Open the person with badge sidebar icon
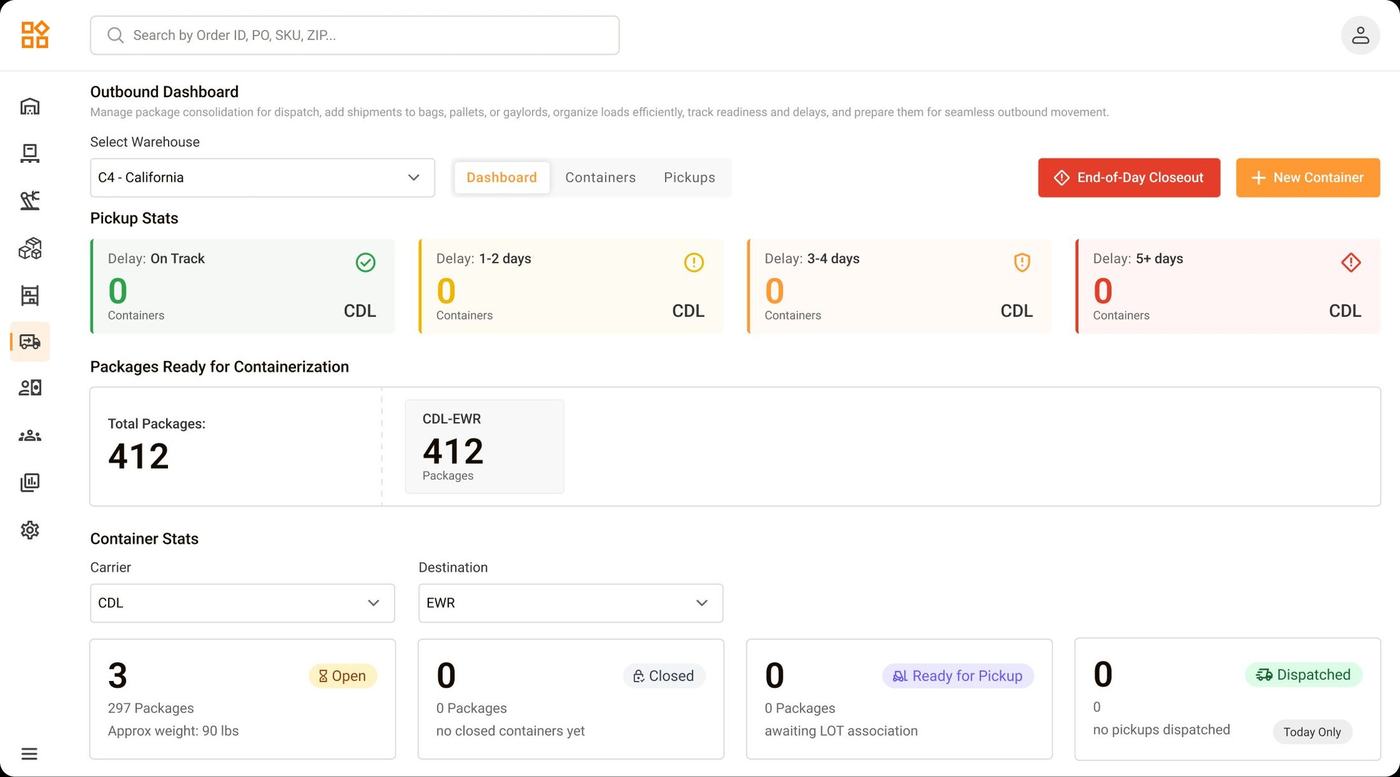Screen dimensions: 1400x777 point(30,388)
